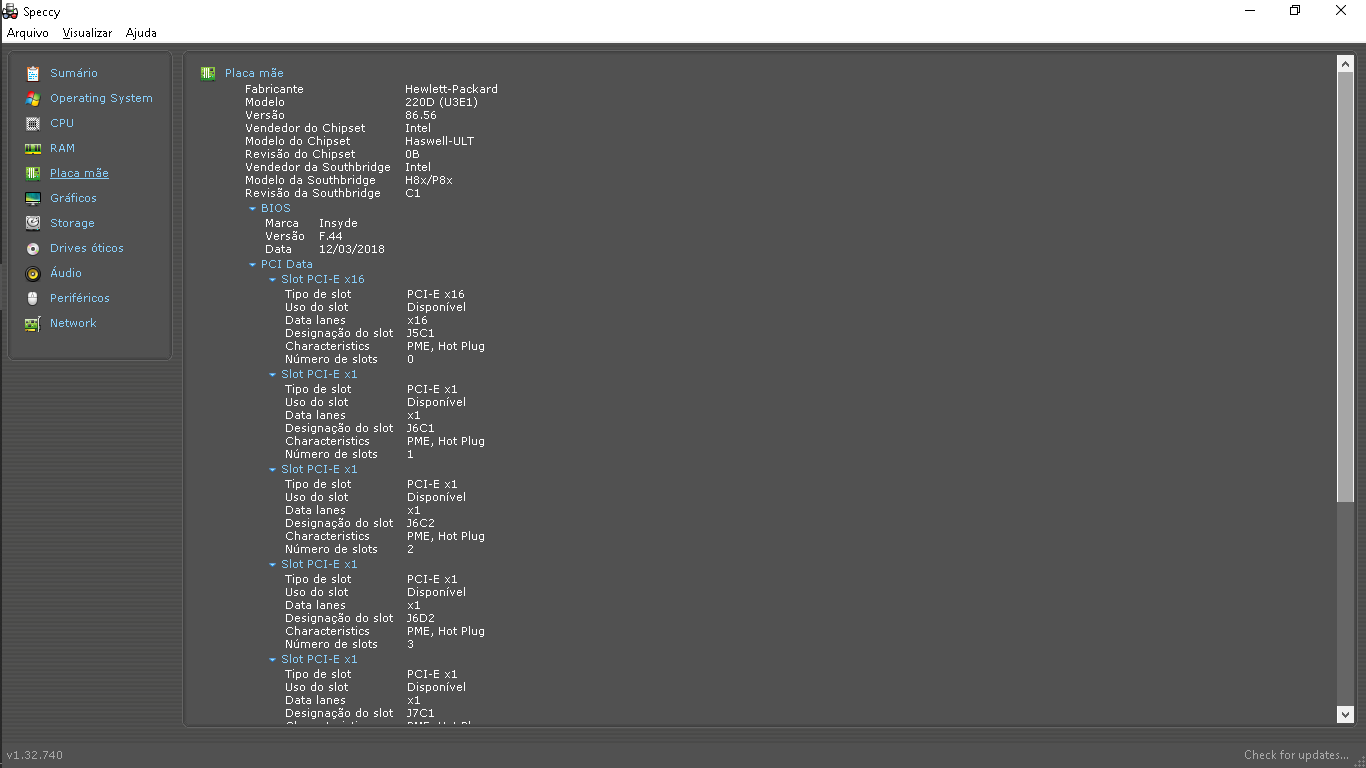1366x768 pixels.
Task: Click the Sumário sidebar icon
Action: pos(33,73)
